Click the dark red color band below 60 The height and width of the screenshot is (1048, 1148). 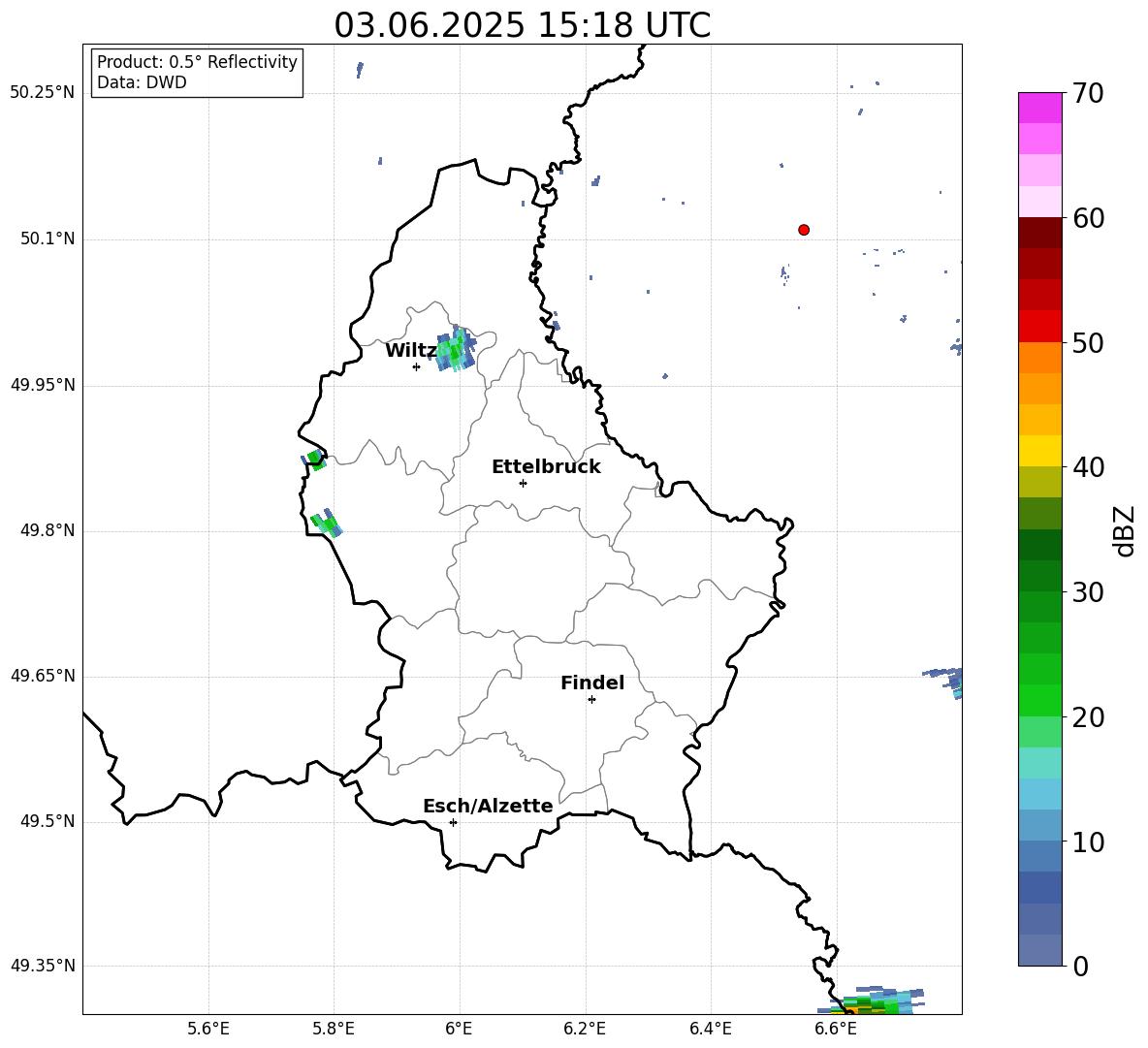[1039, 233]
